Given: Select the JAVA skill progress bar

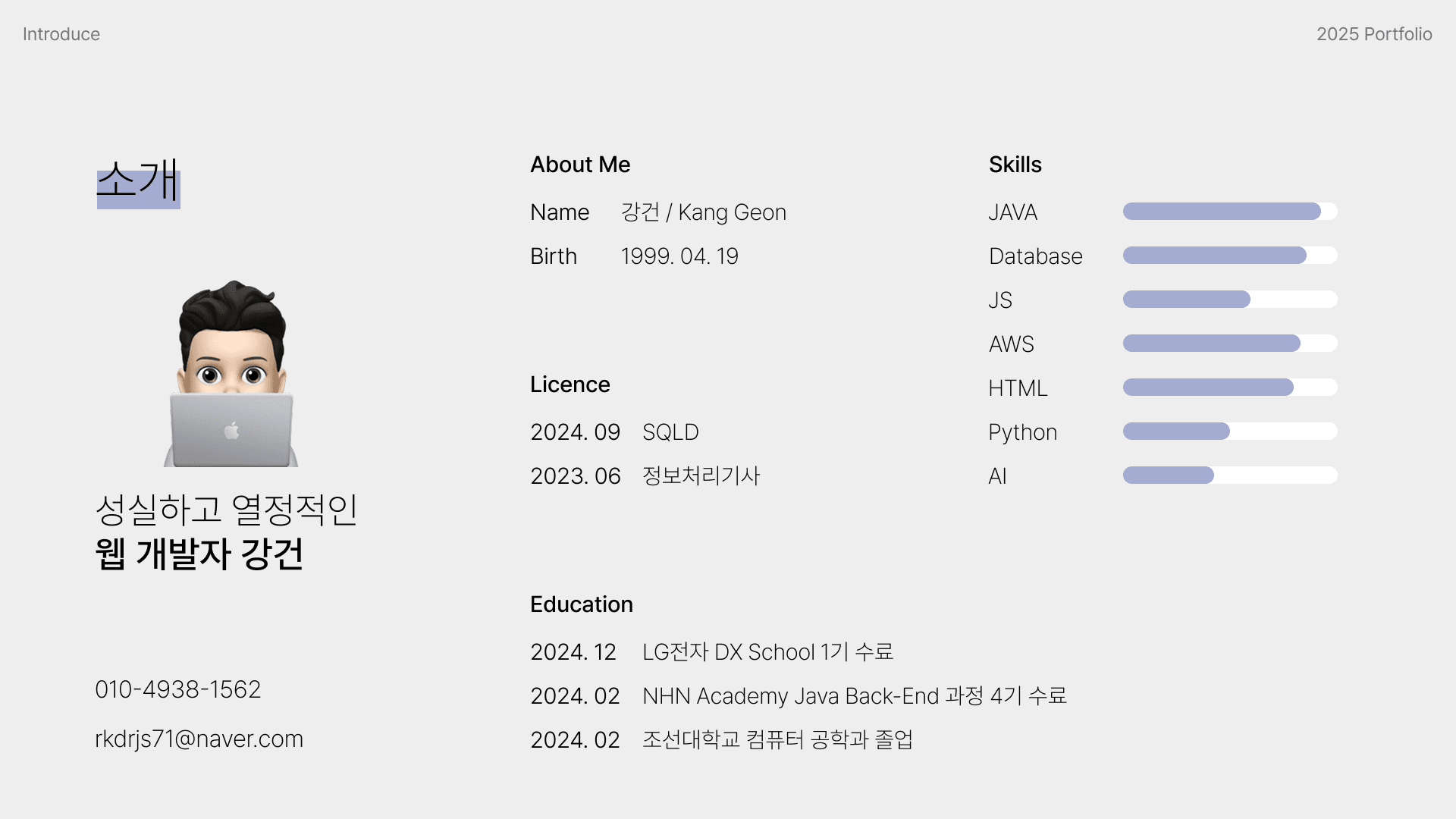Looking at the screenshot, I should (1230, 212).
